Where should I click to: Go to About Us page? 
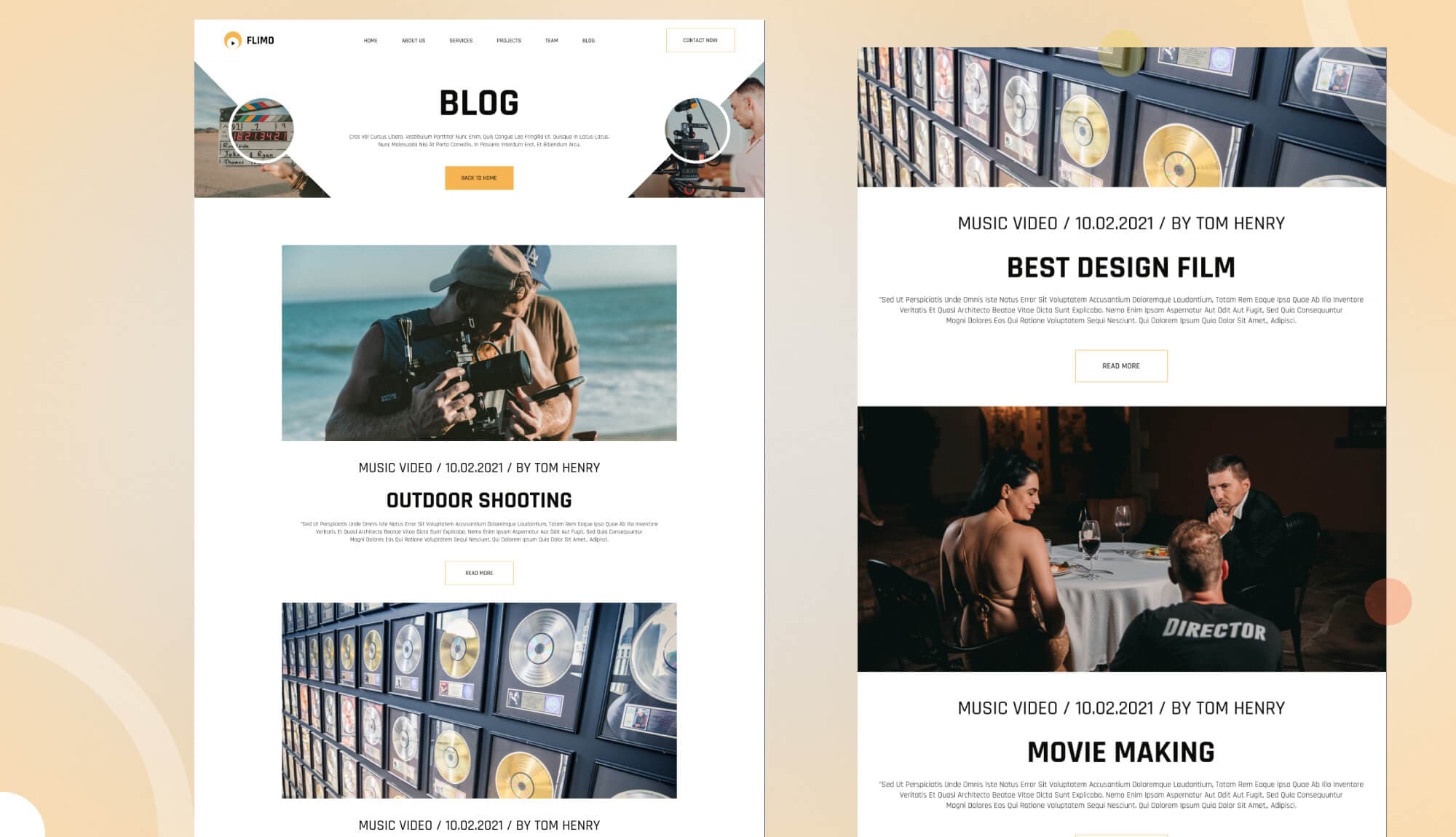point(413,41)
